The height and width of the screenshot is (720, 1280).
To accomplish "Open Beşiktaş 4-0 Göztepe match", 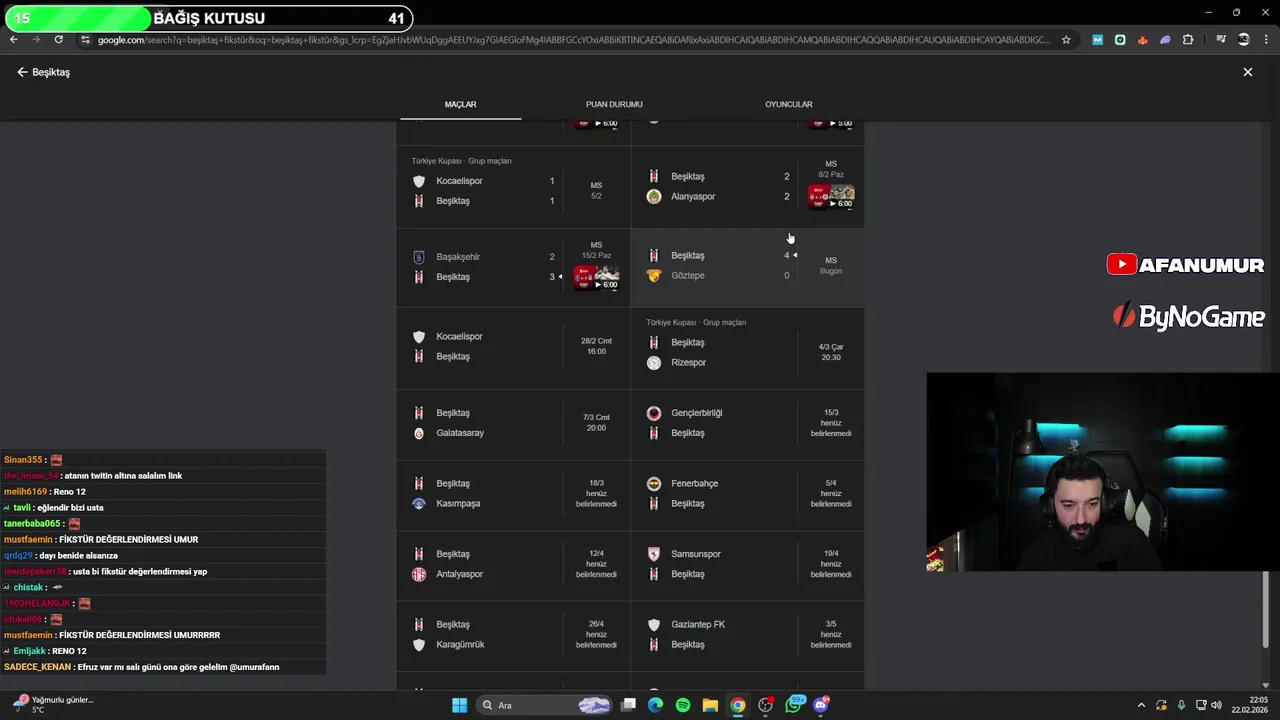I will click(x=747, y=266).
